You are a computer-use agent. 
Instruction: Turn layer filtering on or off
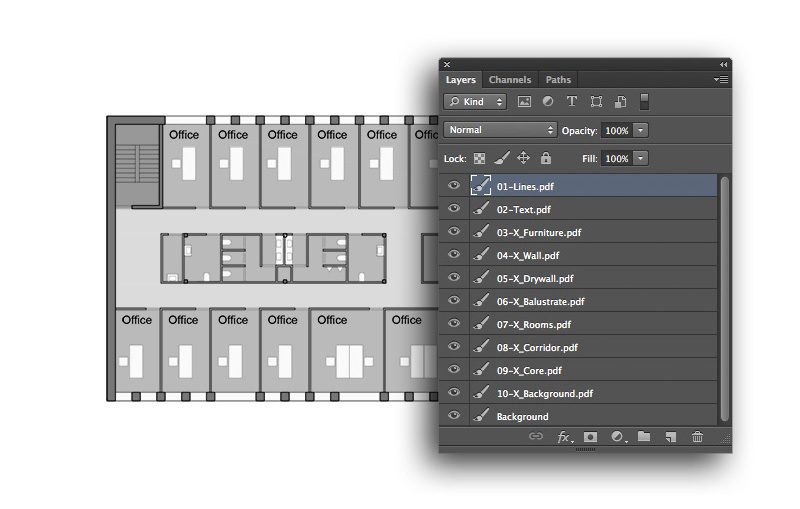tap(644, 101)
